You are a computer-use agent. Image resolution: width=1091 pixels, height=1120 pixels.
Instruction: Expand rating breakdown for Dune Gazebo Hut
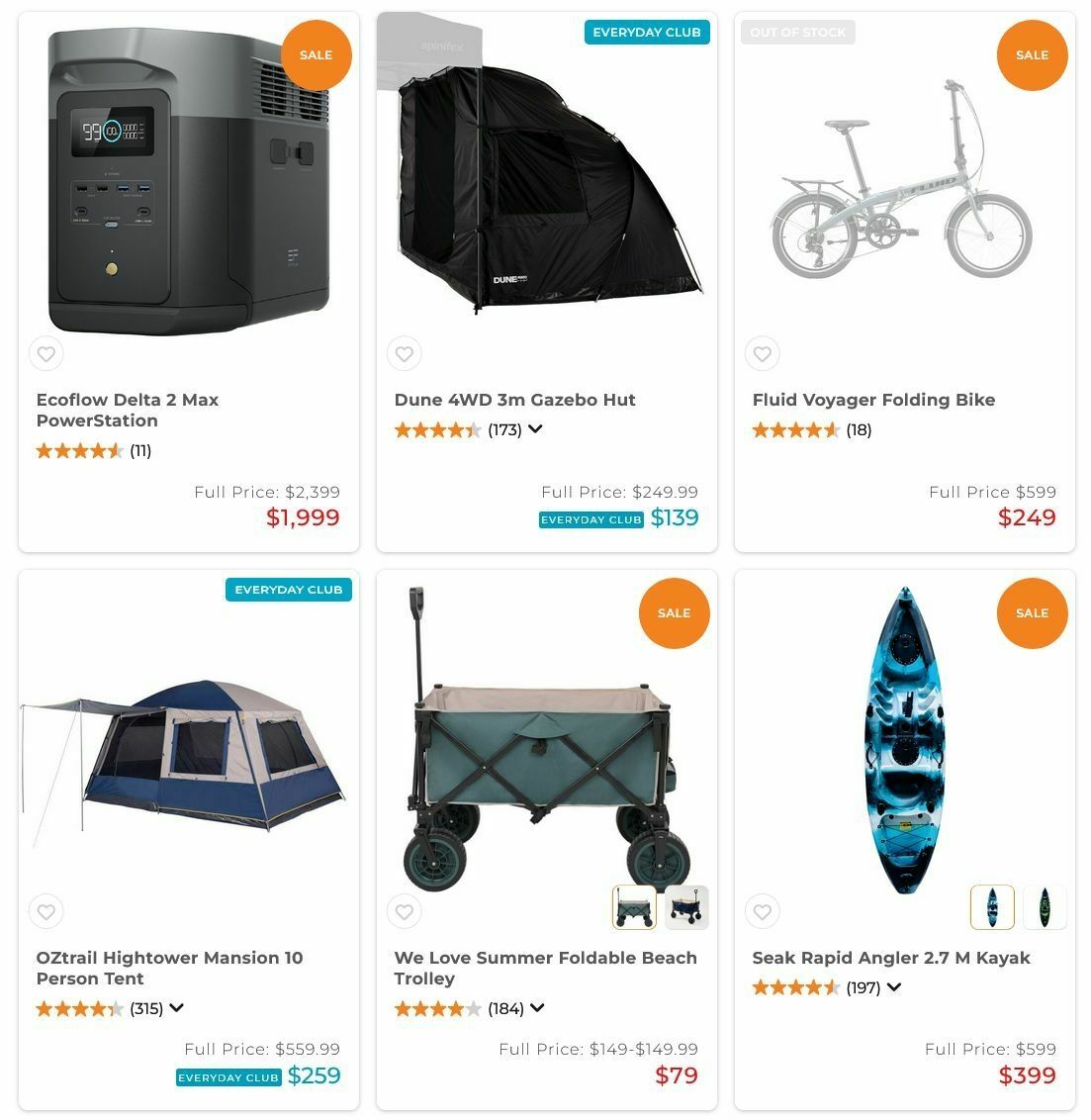pyautogui.click(x=535, y=429)
